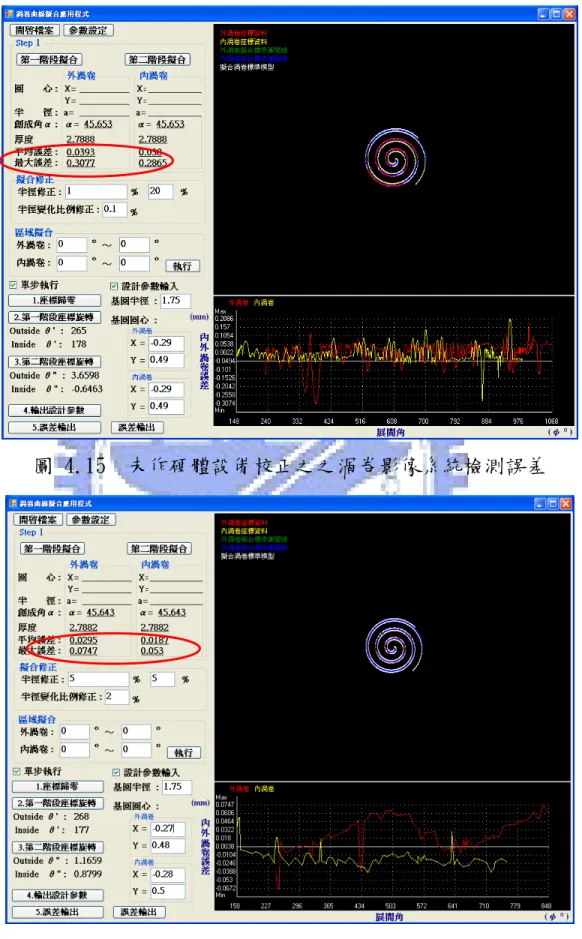Viewport: 582px width, 939px height.
Task: Click 第二階段擬合 in the upper window
Action: tap(157, 59)
